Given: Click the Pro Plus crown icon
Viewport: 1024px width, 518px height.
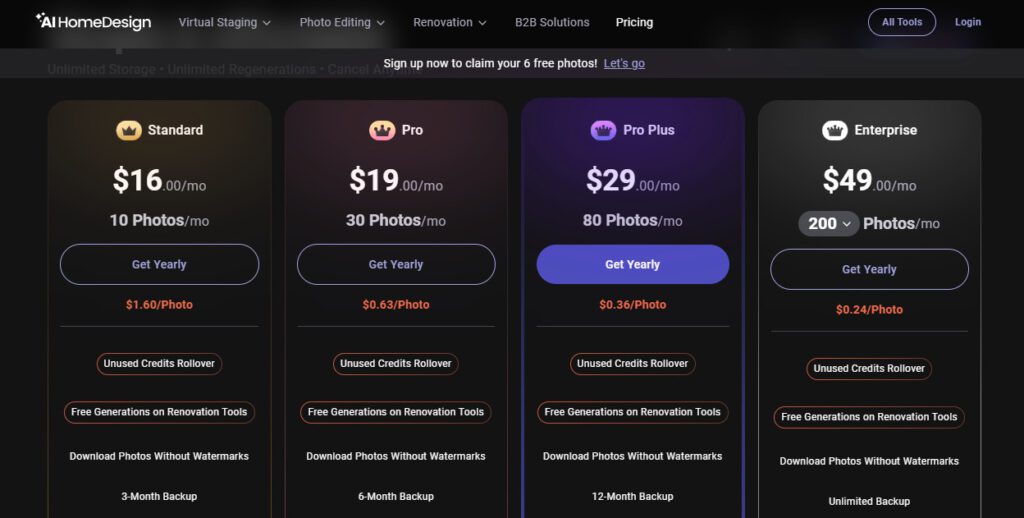Looking at the screenshot, I should click(603, 130).
